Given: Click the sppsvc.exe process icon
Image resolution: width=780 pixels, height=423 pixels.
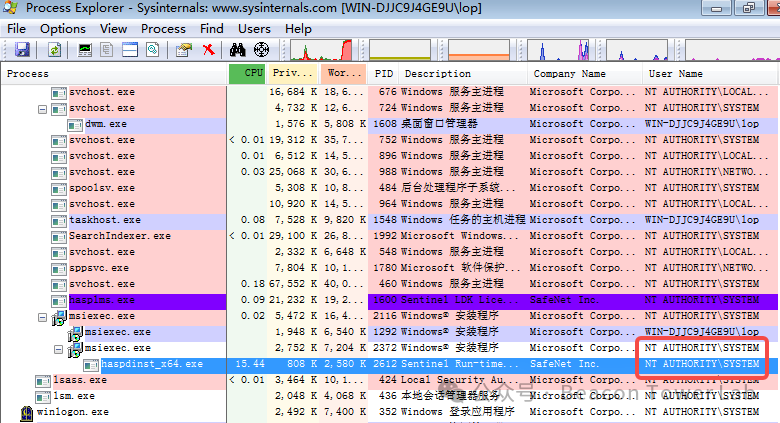Looking at the screenshot, I should click(x=59, y=269).
